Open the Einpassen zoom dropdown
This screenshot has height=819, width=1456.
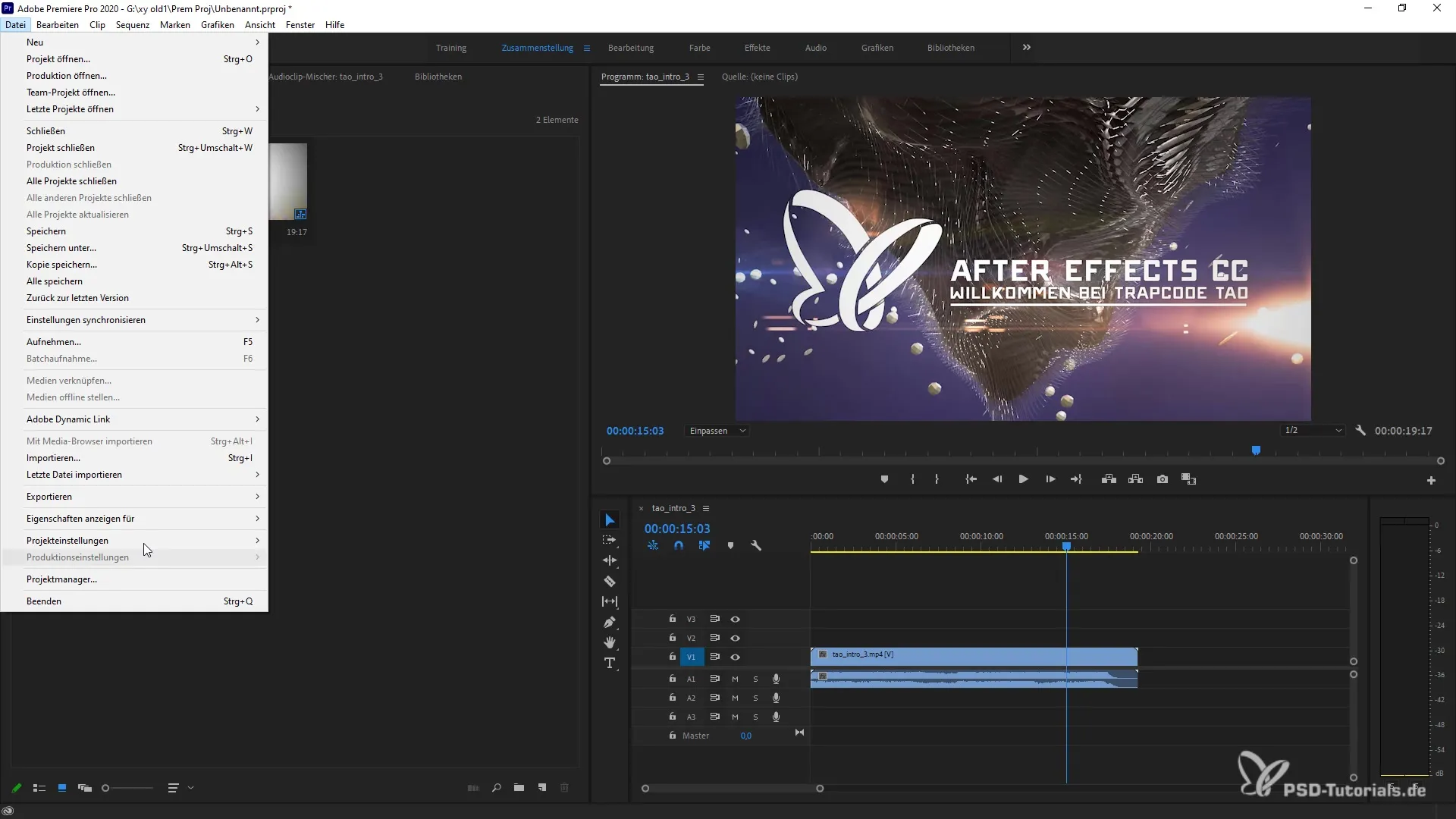(x=717, y=431)
